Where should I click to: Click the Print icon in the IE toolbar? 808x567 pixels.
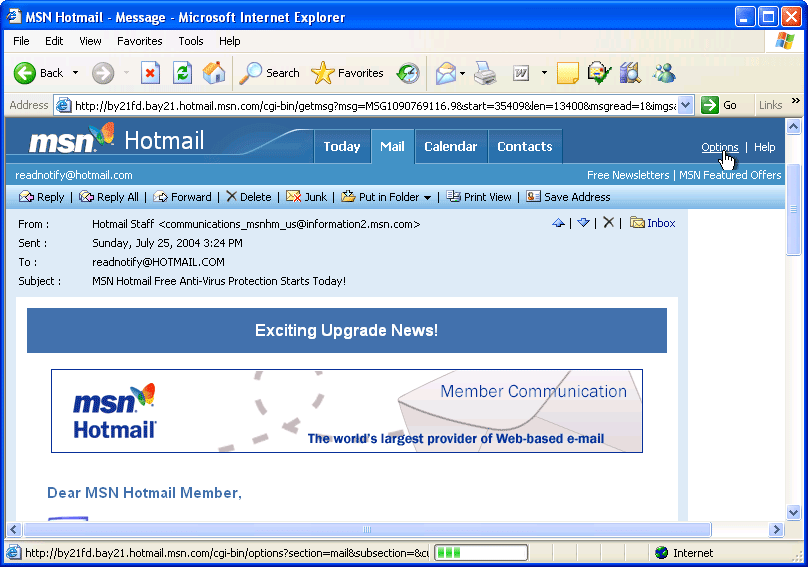485,73
